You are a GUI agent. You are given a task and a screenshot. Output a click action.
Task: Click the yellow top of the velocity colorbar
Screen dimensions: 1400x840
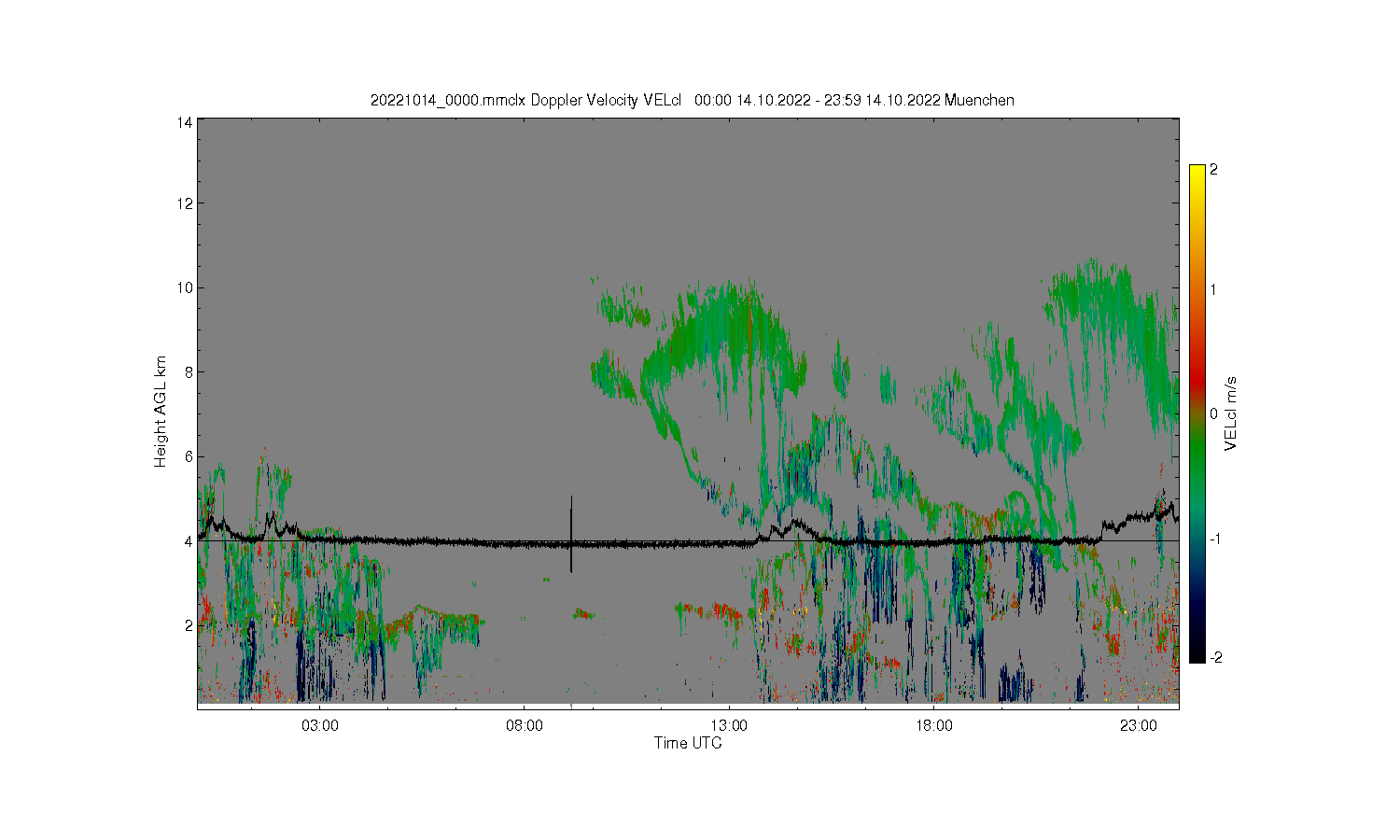point(1197,173)
